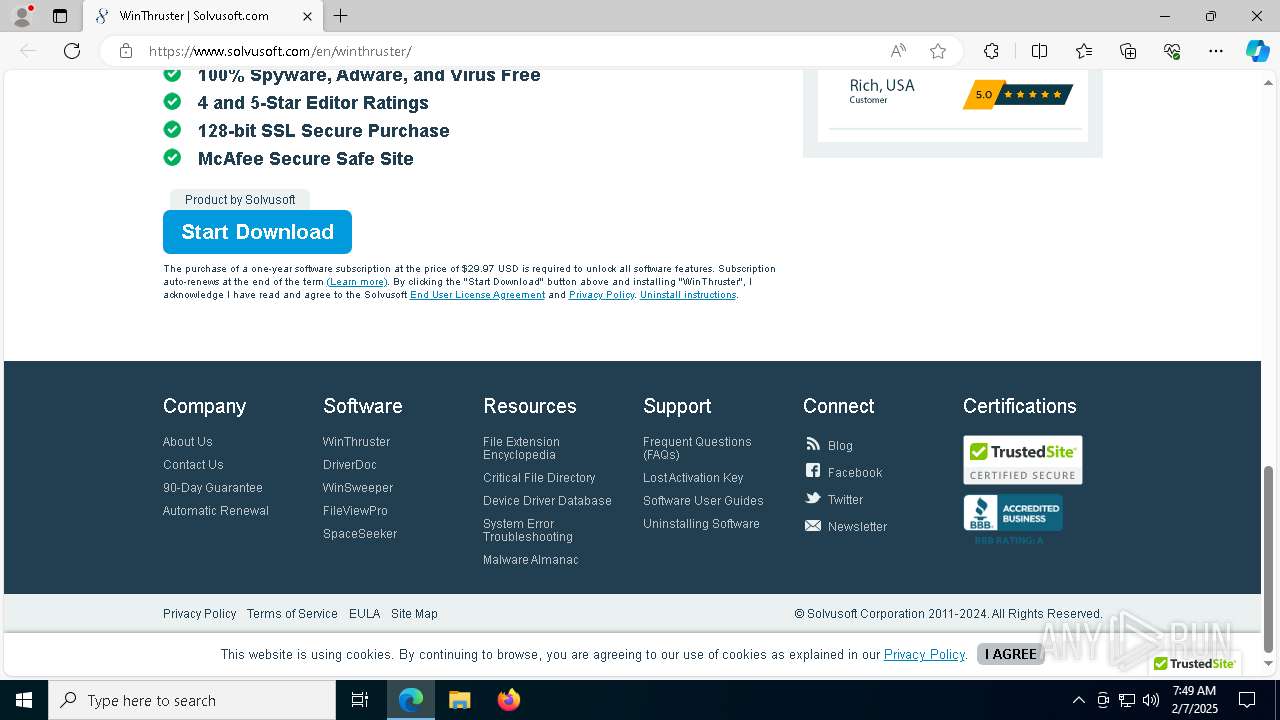The image size is (1280, 720).
Task: Click the Blog RSS icon
Action: coord(813,444)
